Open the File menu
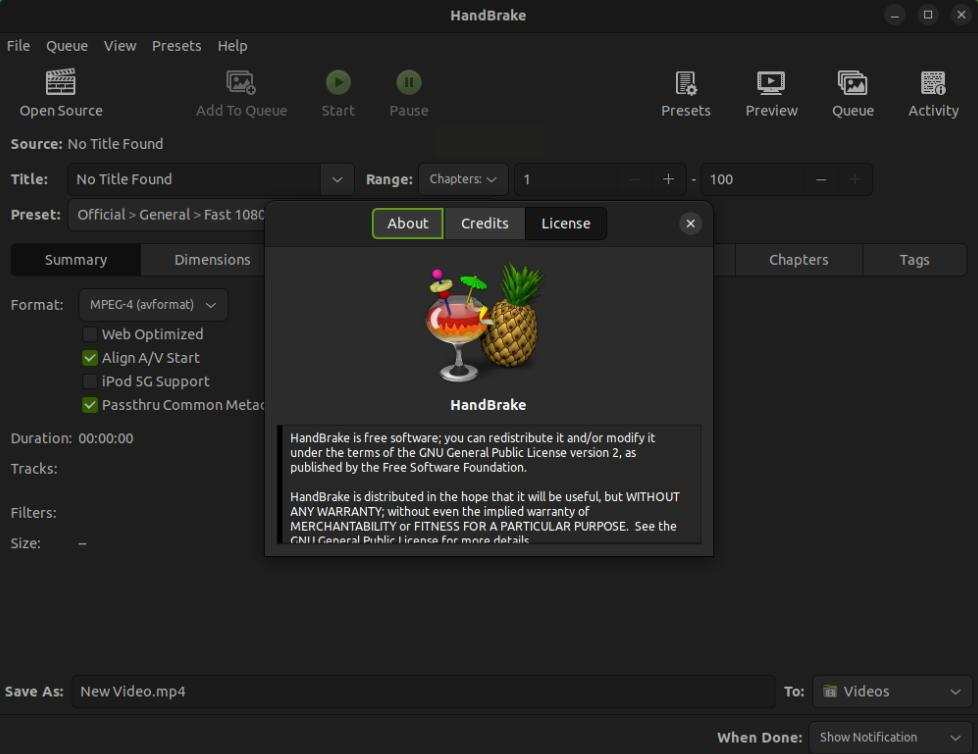The width and height of the screenshot is (978, 754). click(x=18, y=46)
